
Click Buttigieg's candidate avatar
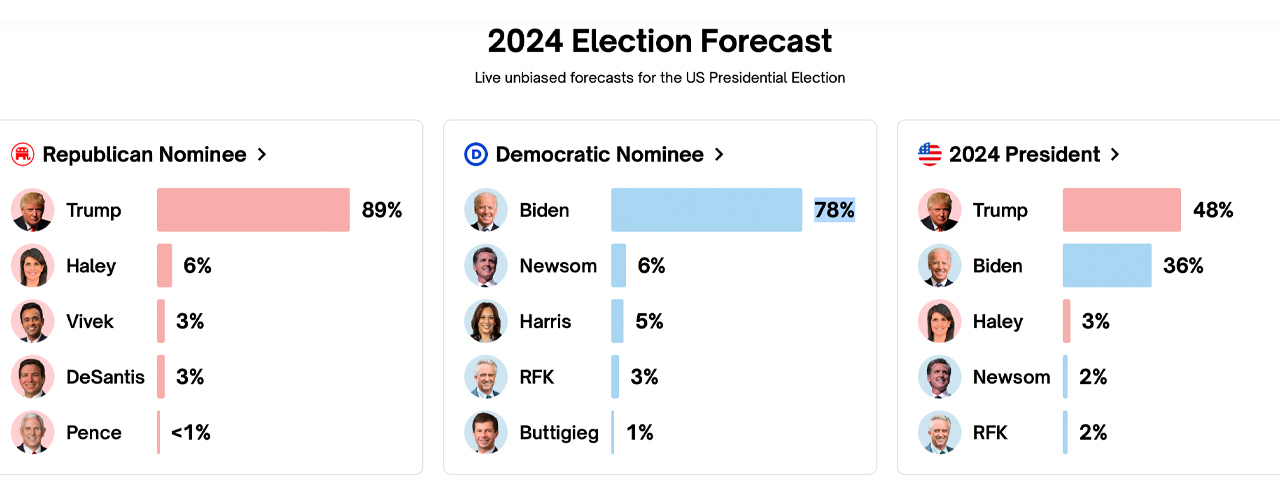coord(485,433)
